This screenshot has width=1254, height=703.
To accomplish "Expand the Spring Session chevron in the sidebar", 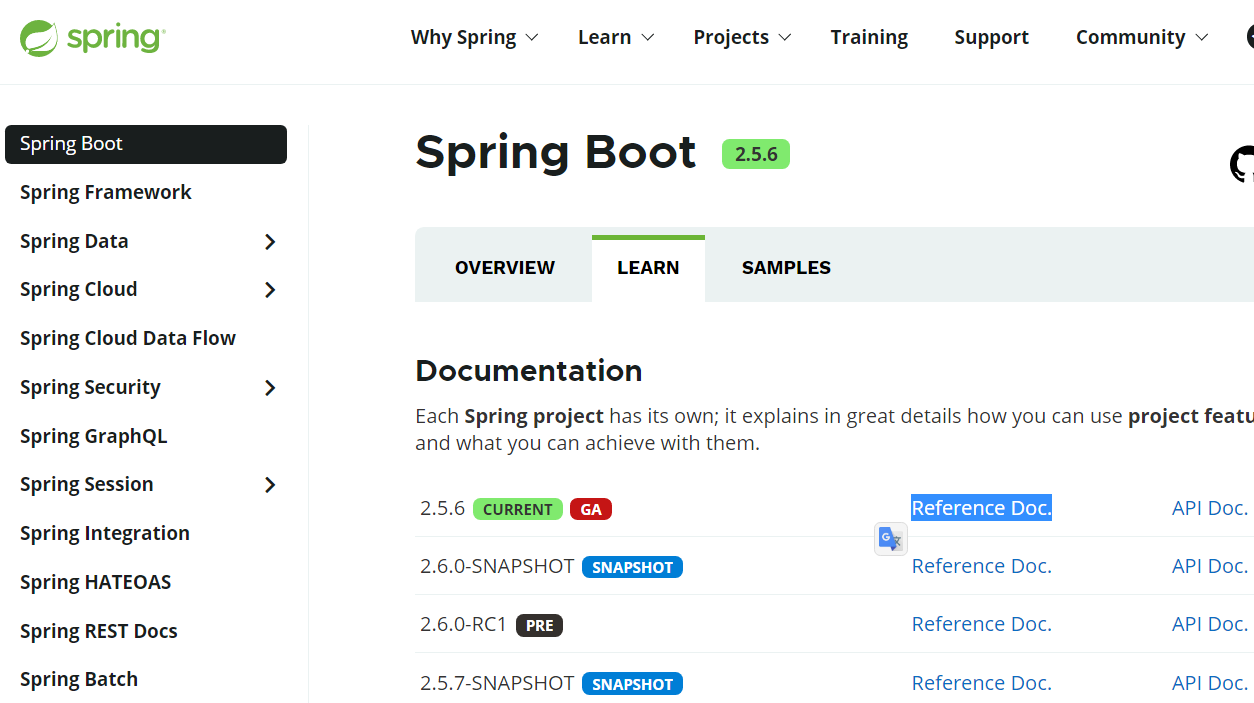I will pyautogui.click(x=270, y=485).
